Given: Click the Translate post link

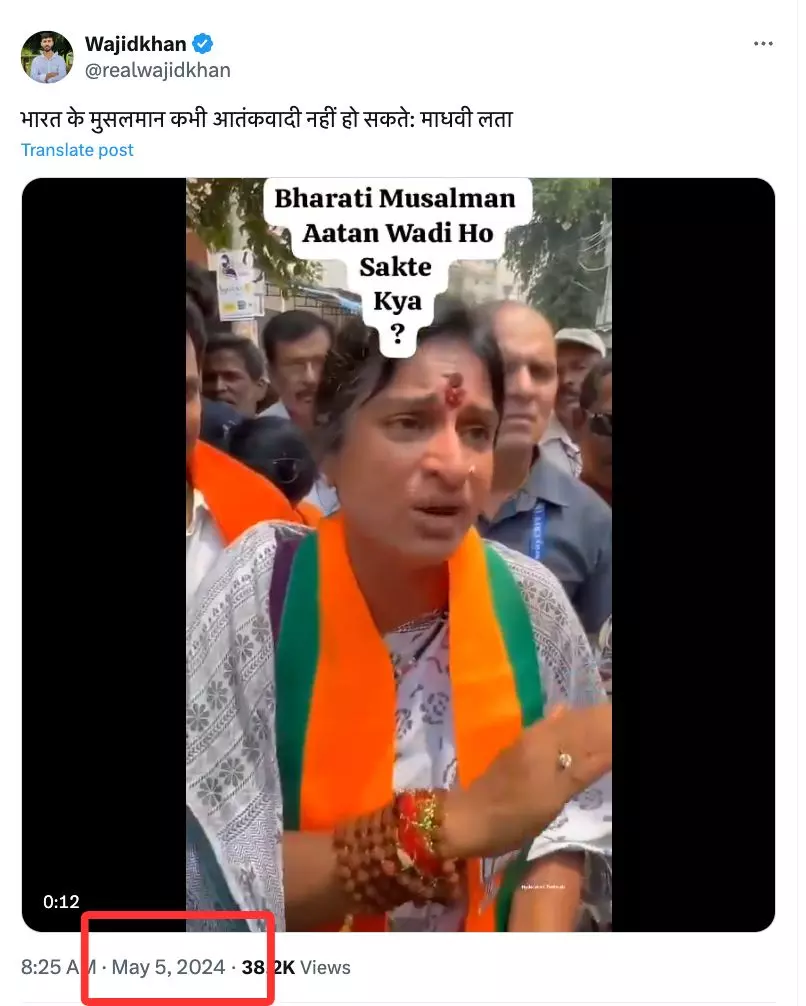Looking at the screenshot, I should (77, 149).
